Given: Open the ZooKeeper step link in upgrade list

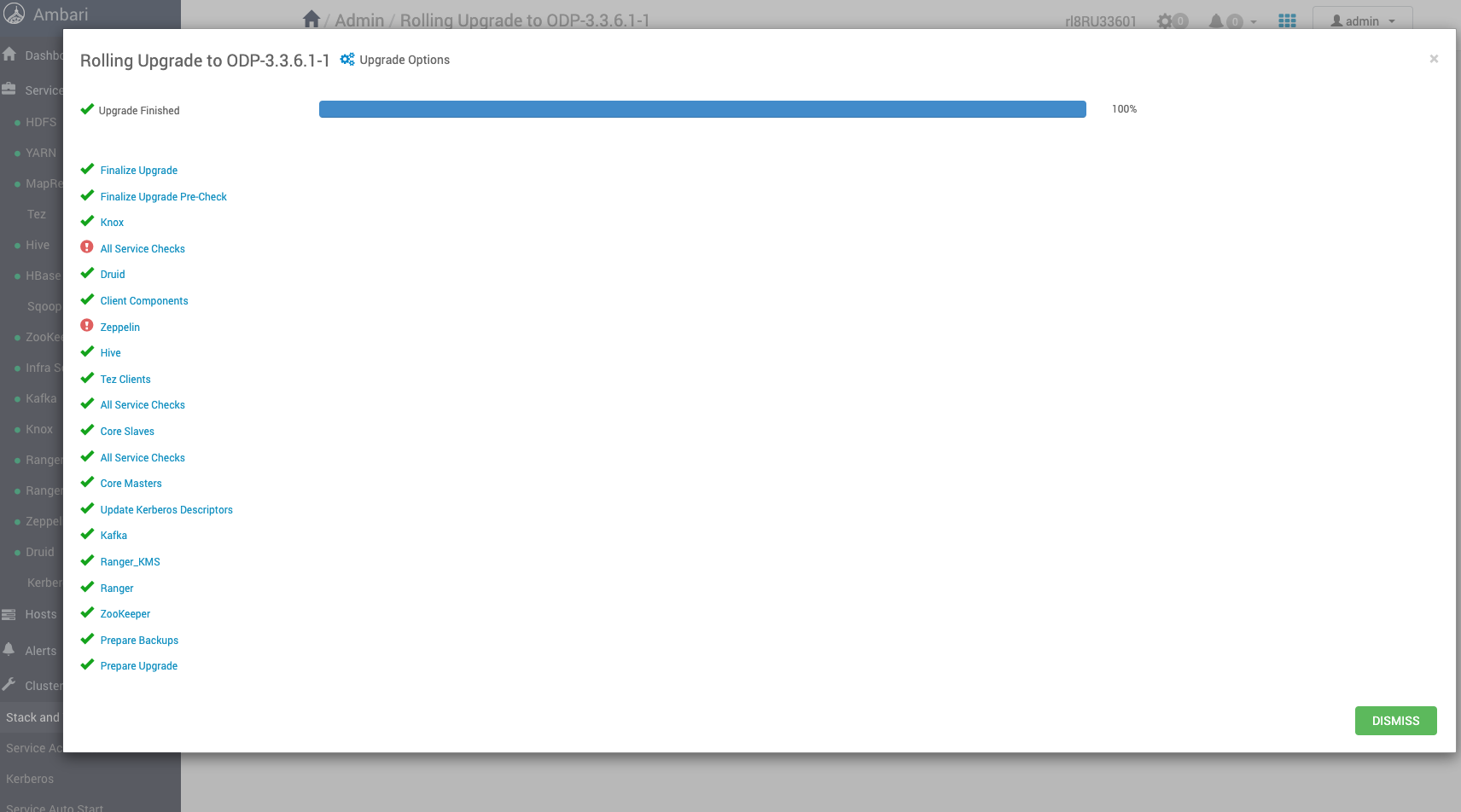Looking at the screenshot, I should click(x=125, y=614).
